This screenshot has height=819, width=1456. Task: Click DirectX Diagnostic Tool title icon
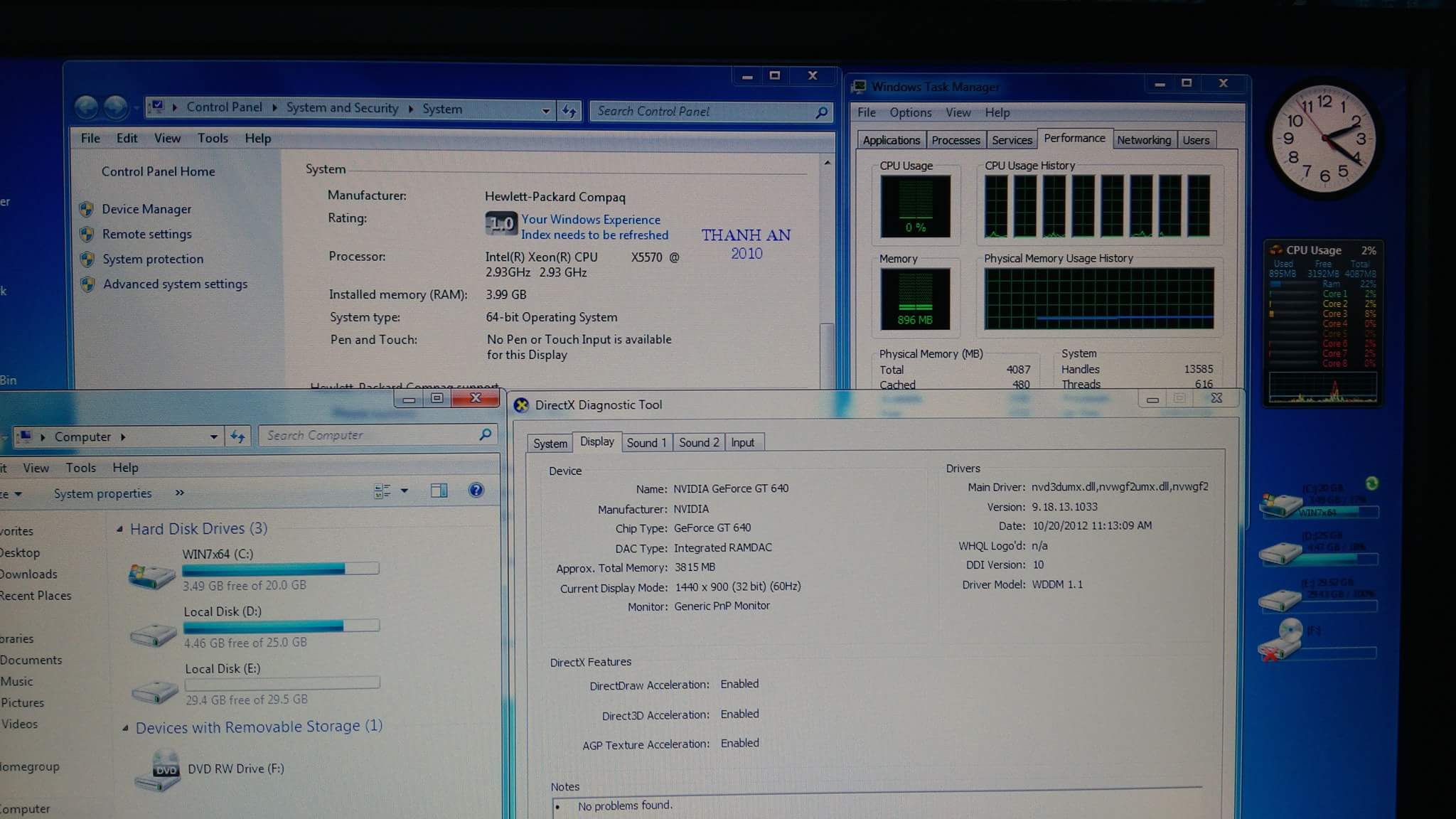point(521,405)
